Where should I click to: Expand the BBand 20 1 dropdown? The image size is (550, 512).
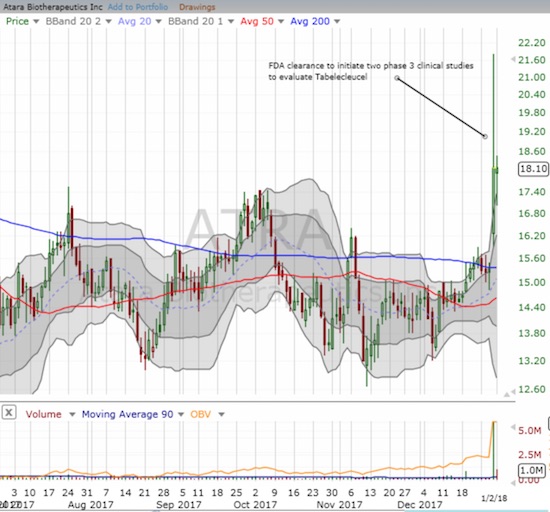(x=231, y=21)
